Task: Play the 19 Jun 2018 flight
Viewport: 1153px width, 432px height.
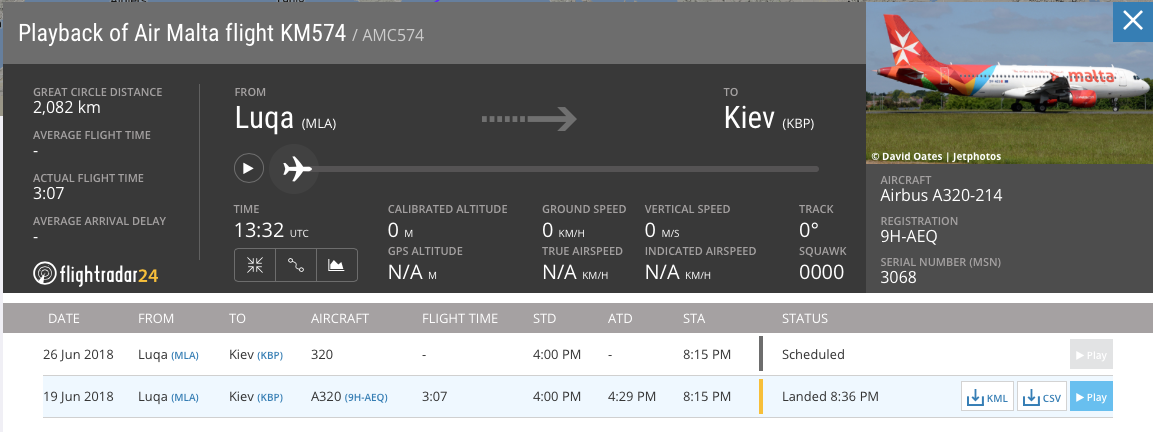Action: pyautogui.click(x=1091, y=397)
